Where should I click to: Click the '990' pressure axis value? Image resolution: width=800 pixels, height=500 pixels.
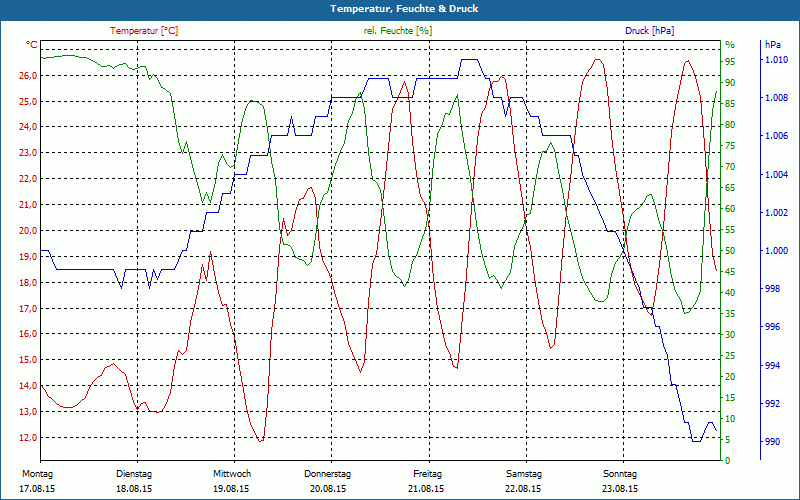[772, 441]
